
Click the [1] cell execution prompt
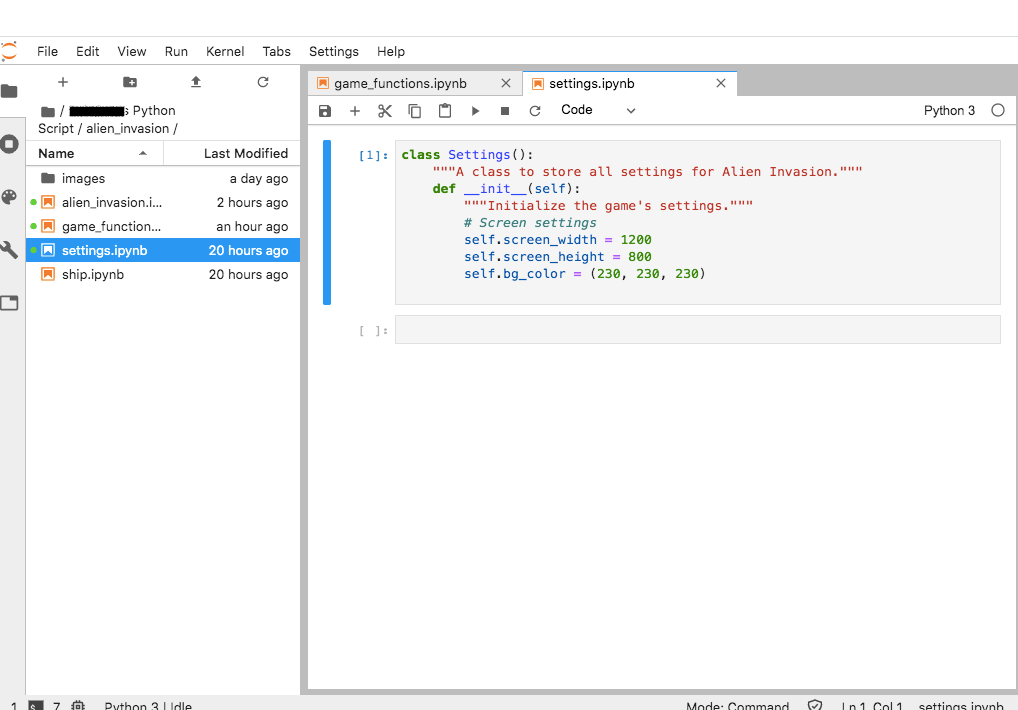[x=373, y=155]
